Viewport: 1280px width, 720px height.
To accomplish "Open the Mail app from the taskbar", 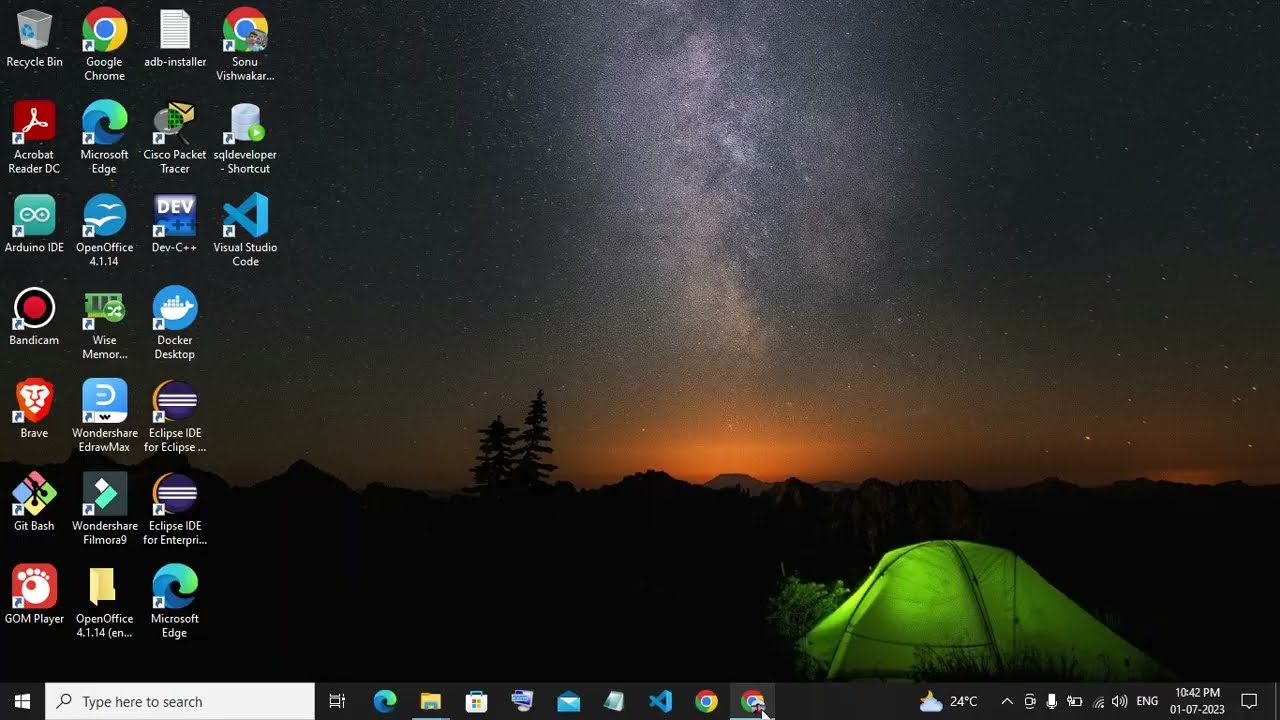I will (x=569, y=702).
